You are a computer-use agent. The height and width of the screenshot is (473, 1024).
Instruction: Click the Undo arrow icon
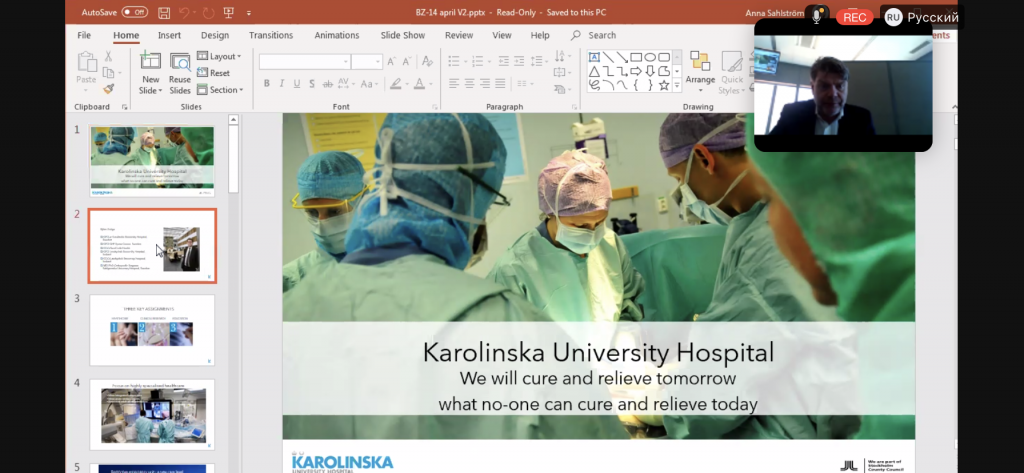point(184,12)
